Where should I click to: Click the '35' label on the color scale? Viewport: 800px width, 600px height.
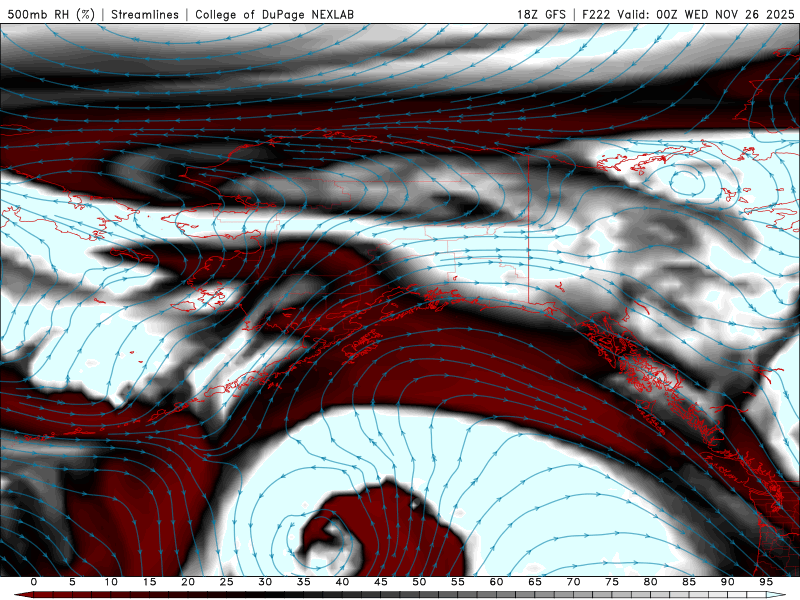point(304,582)
